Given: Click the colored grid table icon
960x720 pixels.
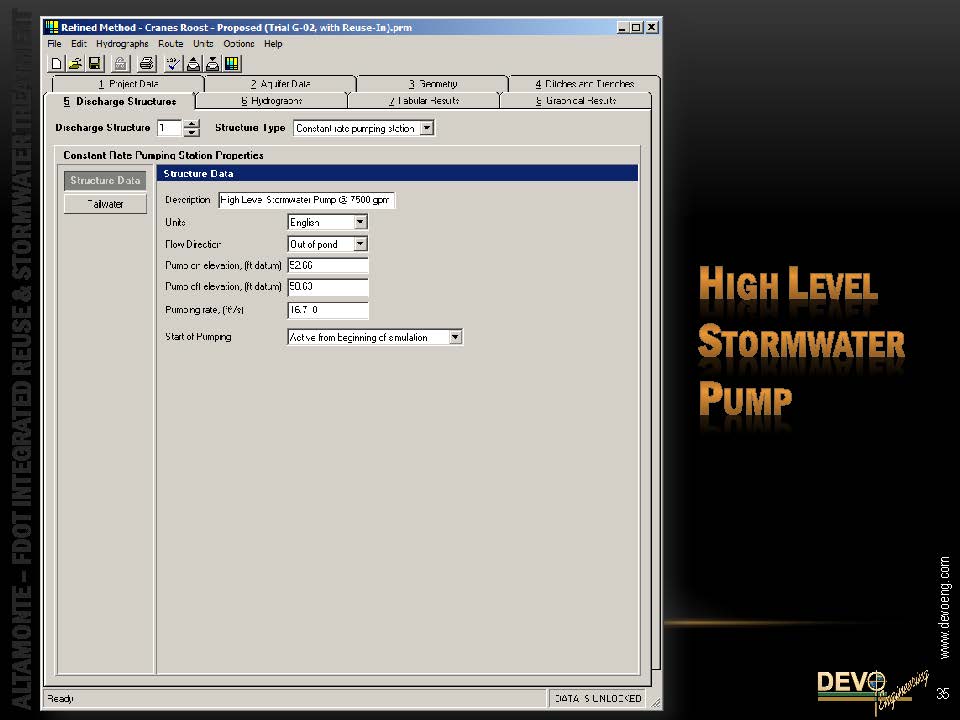Looking at the screenshot, I should point(232,63).
